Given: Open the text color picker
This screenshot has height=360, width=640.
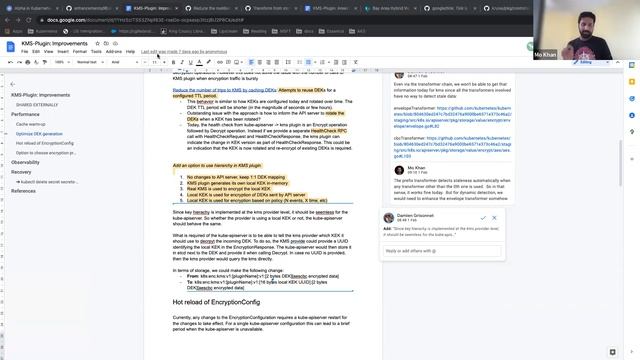Looking at the screenshot, I should 199,62.
